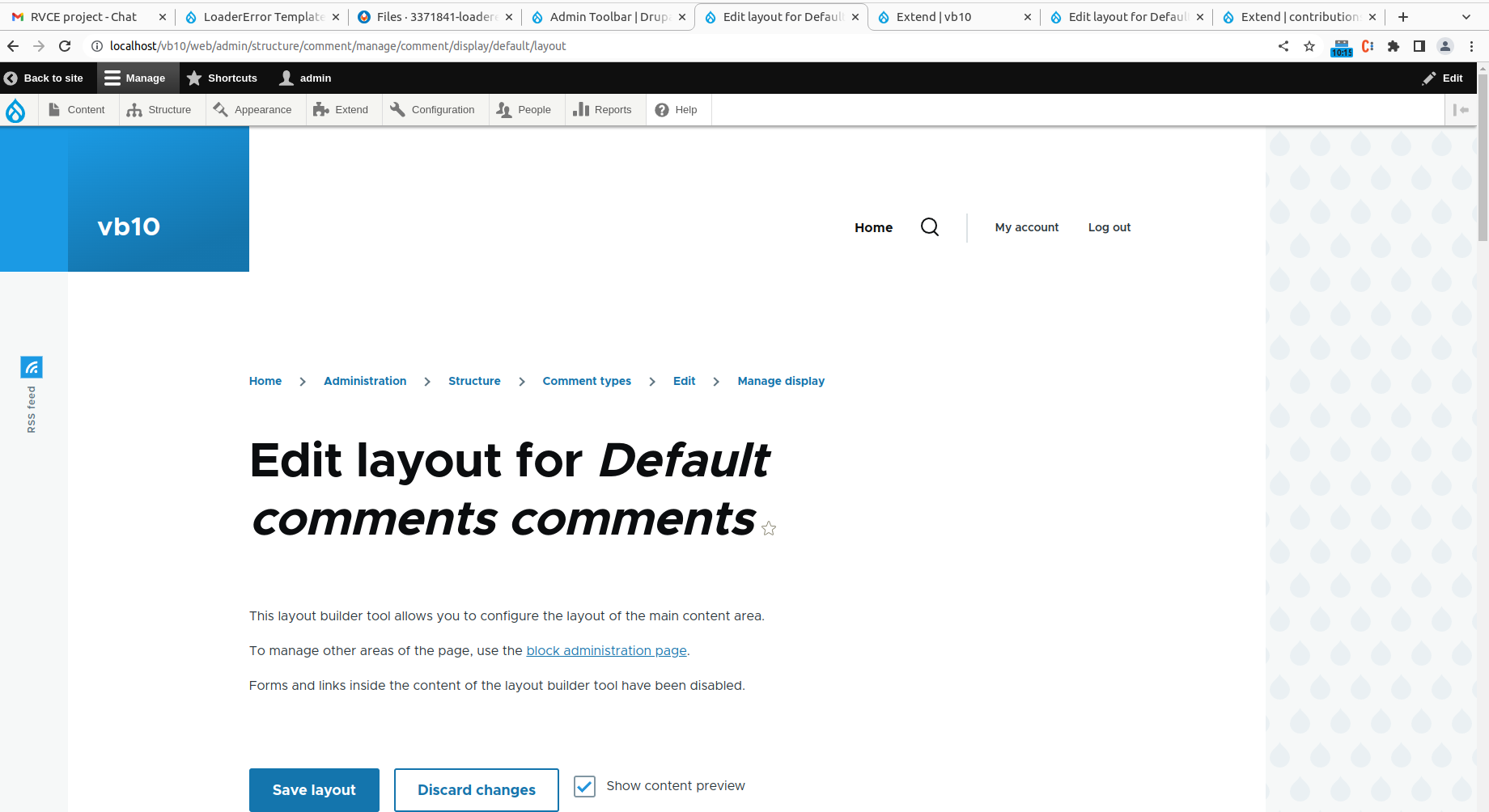Open the Manage menu
The width and height of the screenshot is (1489, 812).
[137, 78]
